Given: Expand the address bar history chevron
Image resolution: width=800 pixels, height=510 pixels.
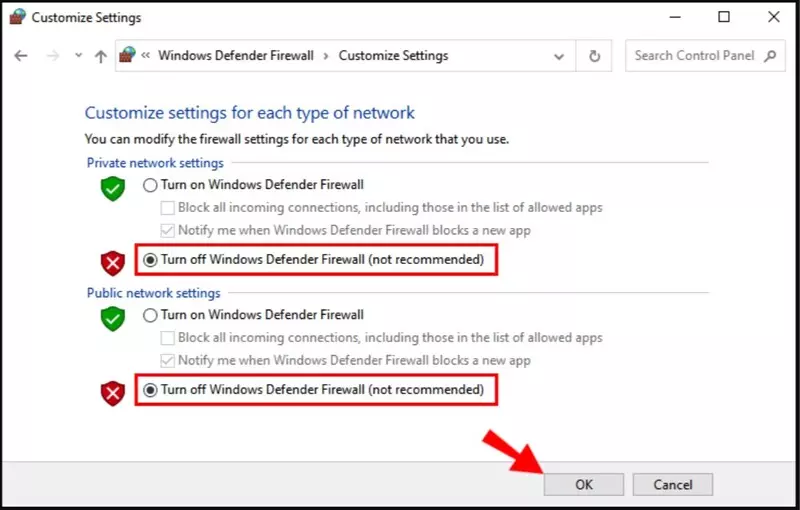Looking at the screenshot, I should tap(559, 56).
